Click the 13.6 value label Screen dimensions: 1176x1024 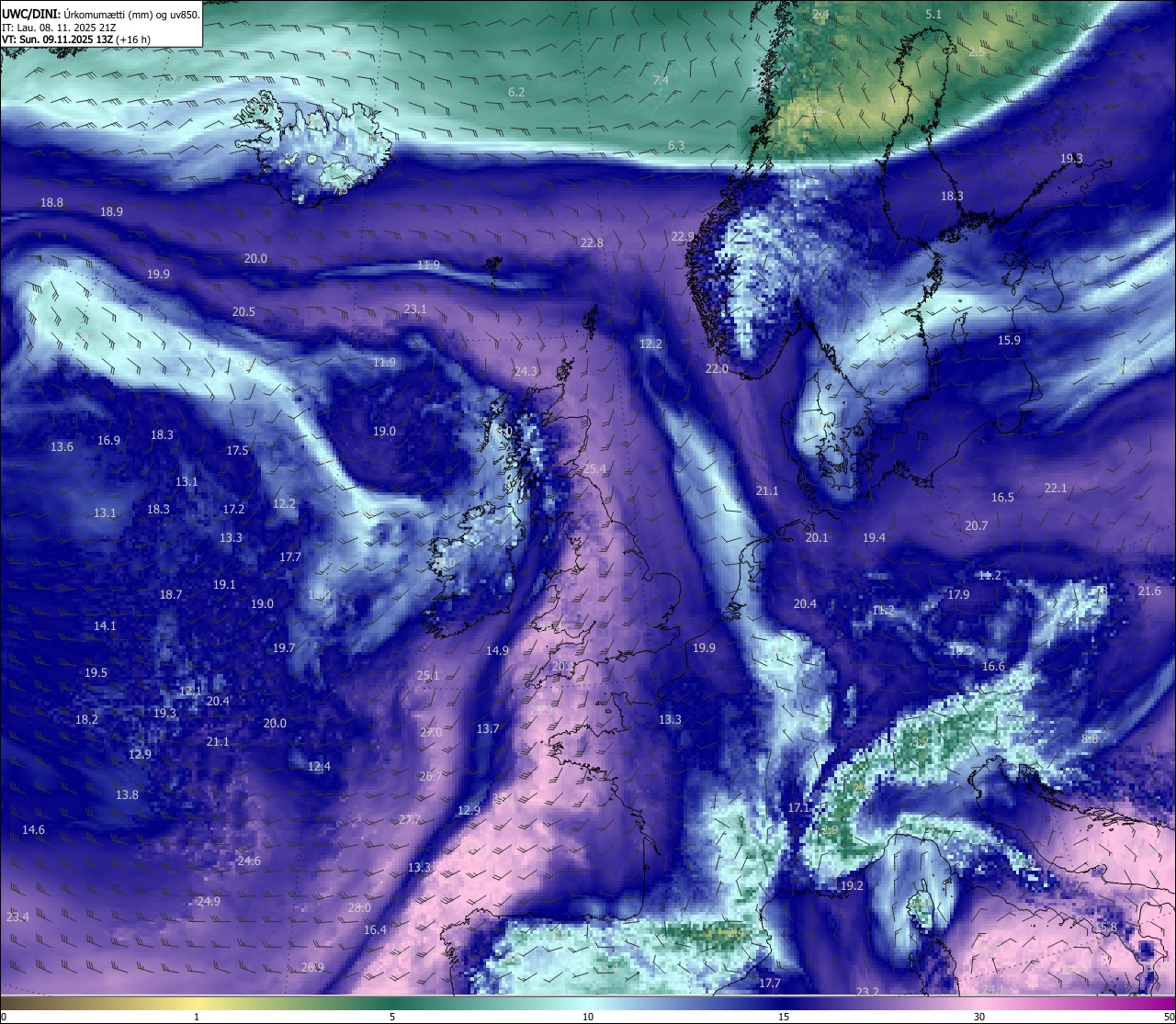coord(62,447)
